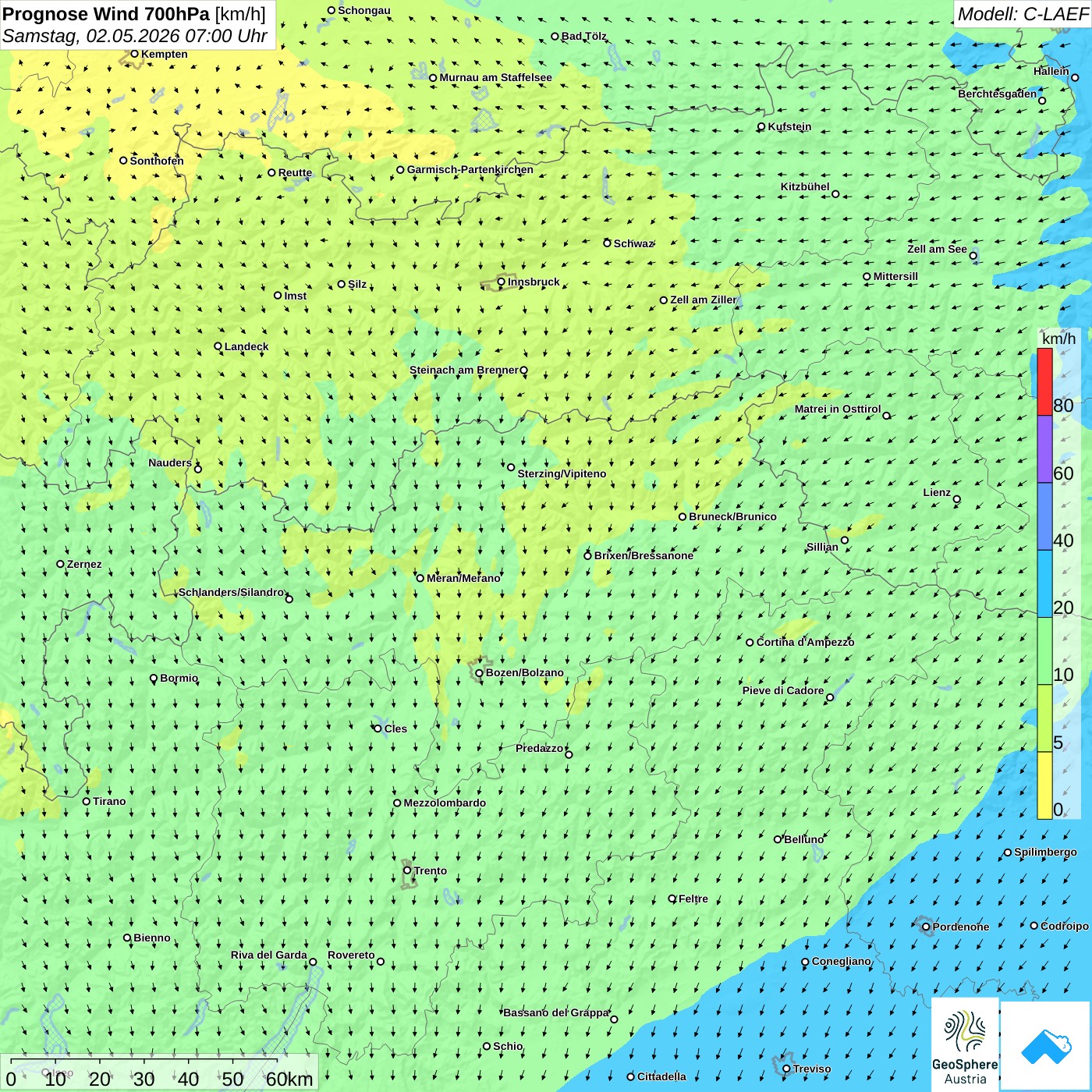Click the date 'Samstag, 02.05.2026 07:00 Uhr'
The height and width of the screenshot is (1092, 1092).
pos(135,36)
